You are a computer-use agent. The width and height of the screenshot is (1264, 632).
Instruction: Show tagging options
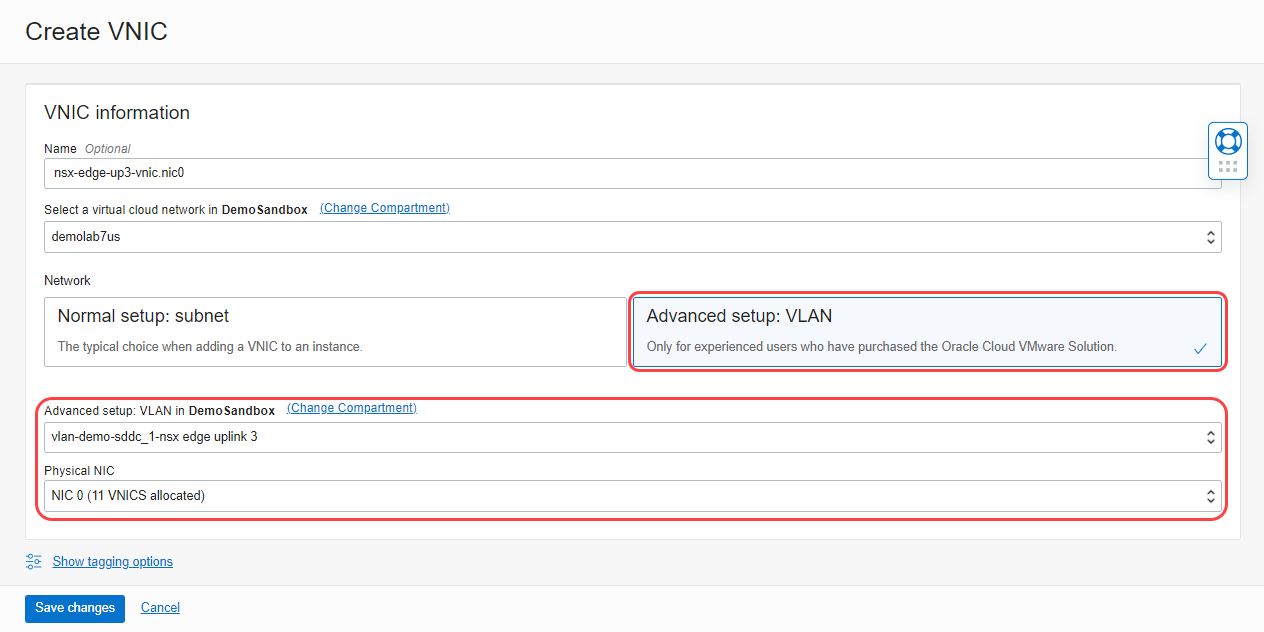112,561
